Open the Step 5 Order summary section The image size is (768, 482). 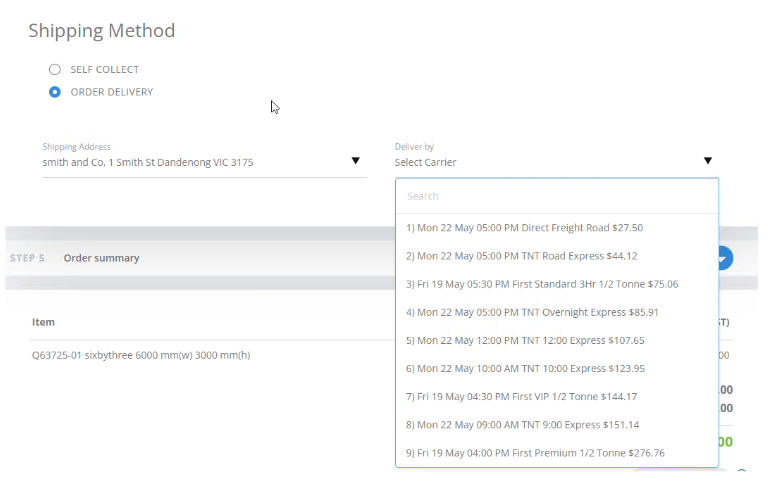click(101, 258)
